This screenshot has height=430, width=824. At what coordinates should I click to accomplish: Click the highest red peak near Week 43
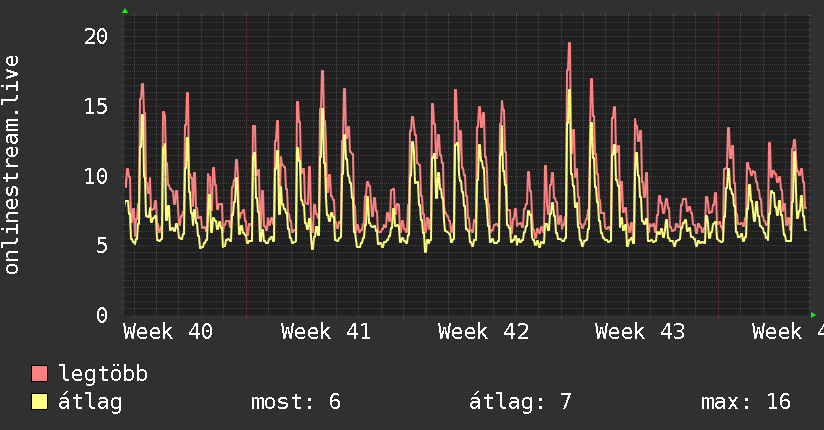(569, 44)
